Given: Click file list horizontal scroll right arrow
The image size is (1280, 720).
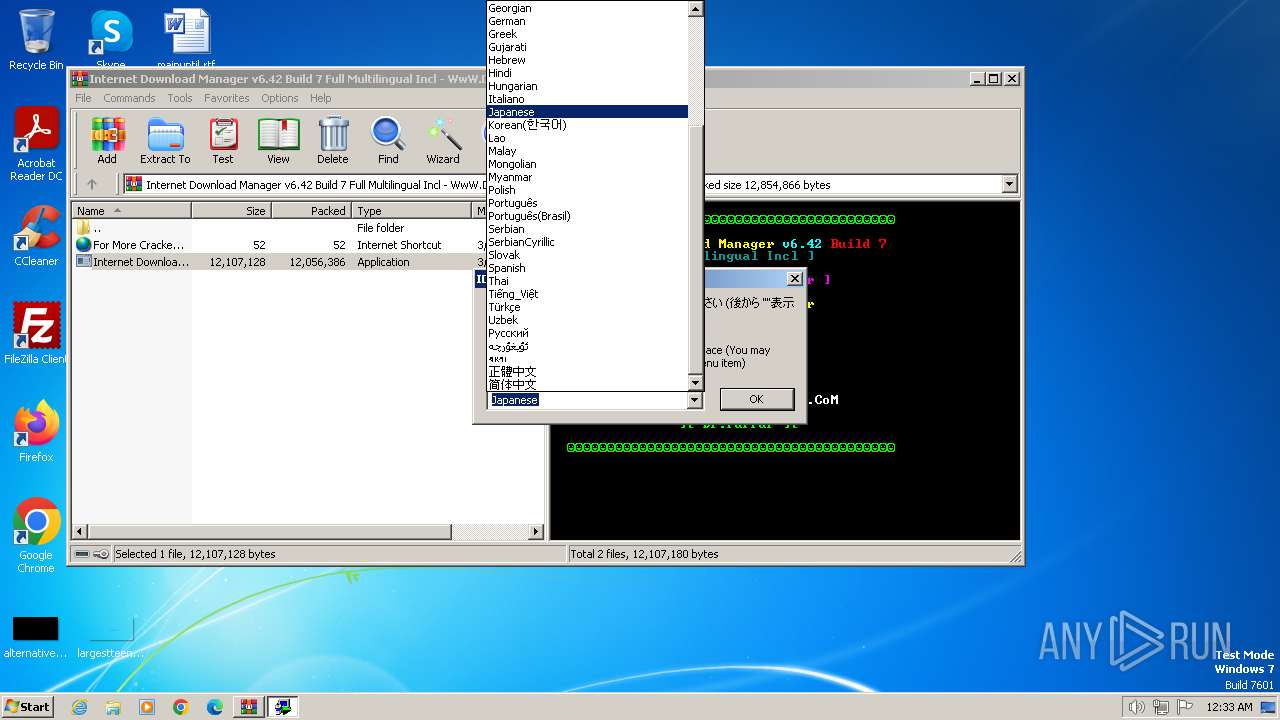Looking at the screenshot, I should [535, 532].
